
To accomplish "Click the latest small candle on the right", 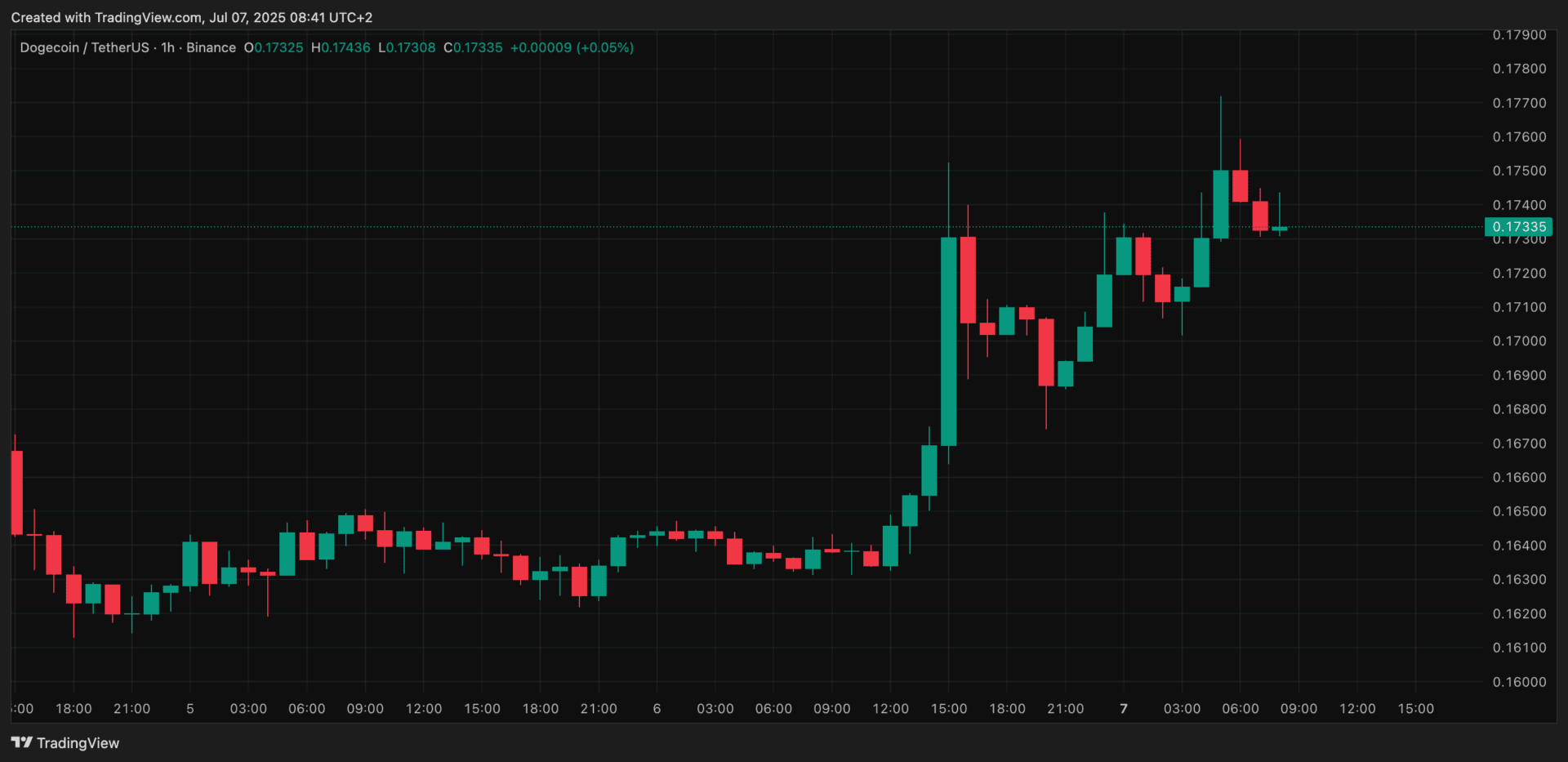I will point(1279,229).
